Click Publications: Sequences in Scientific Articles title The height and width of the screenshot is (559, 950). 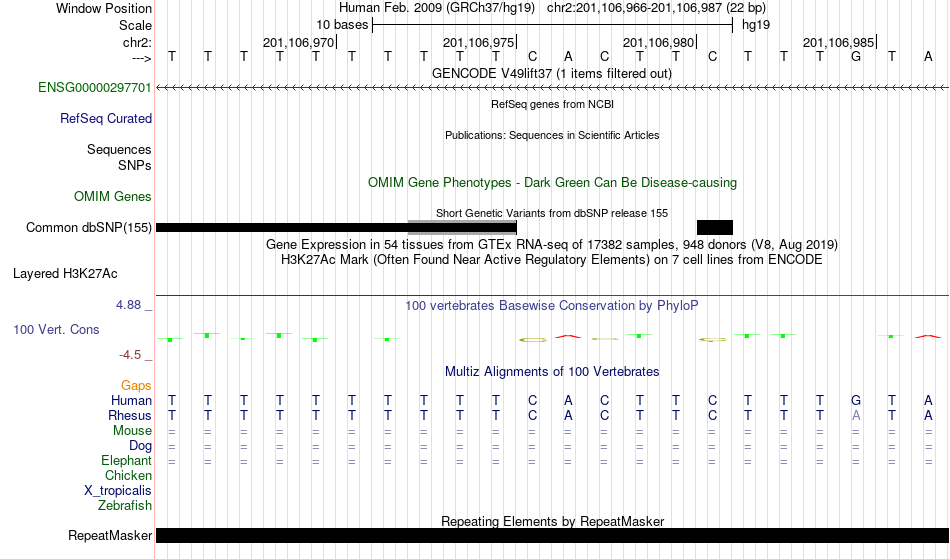pos(552,135)
